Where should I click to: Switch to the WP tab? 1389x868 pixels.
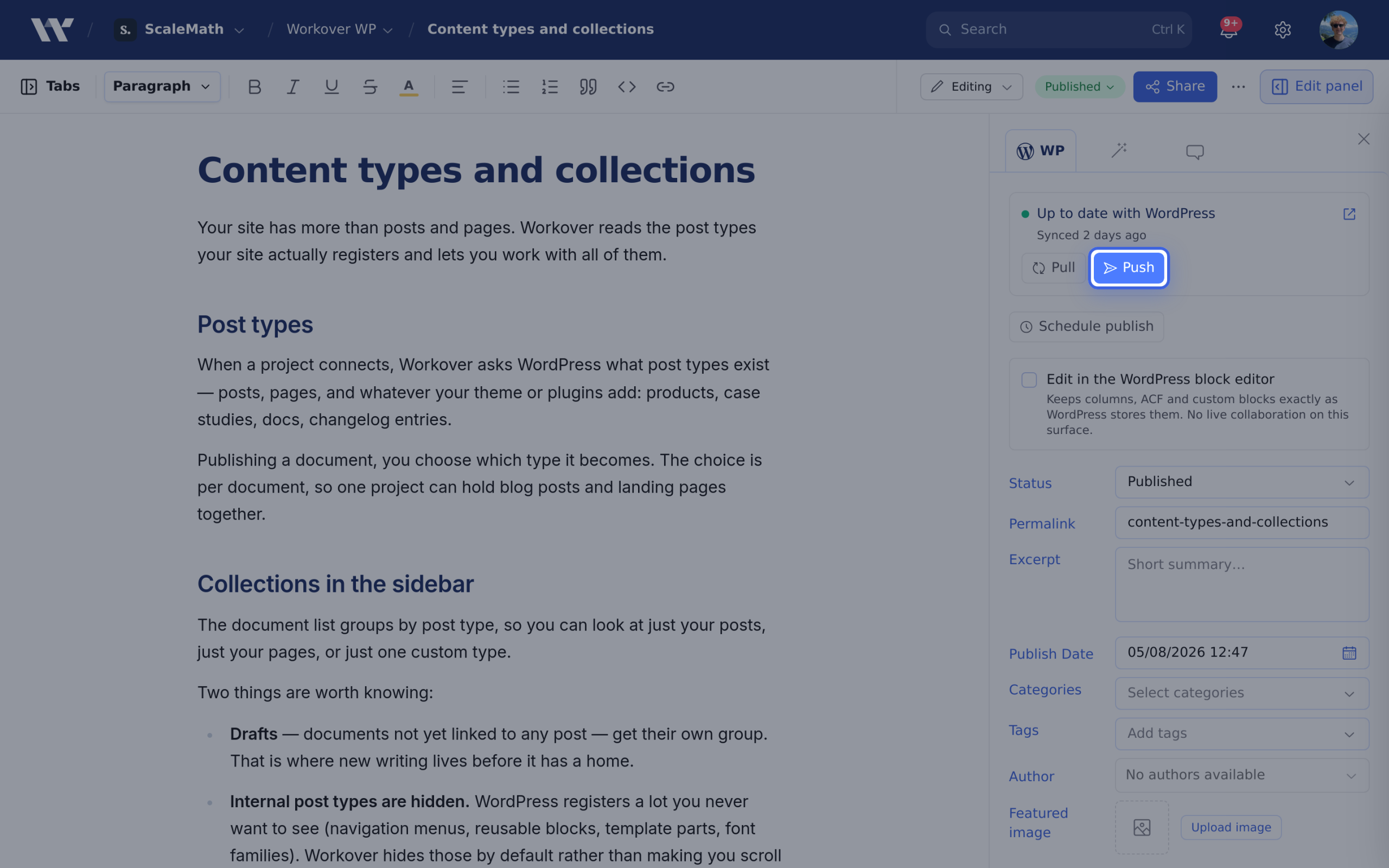tap(1041, 151)
